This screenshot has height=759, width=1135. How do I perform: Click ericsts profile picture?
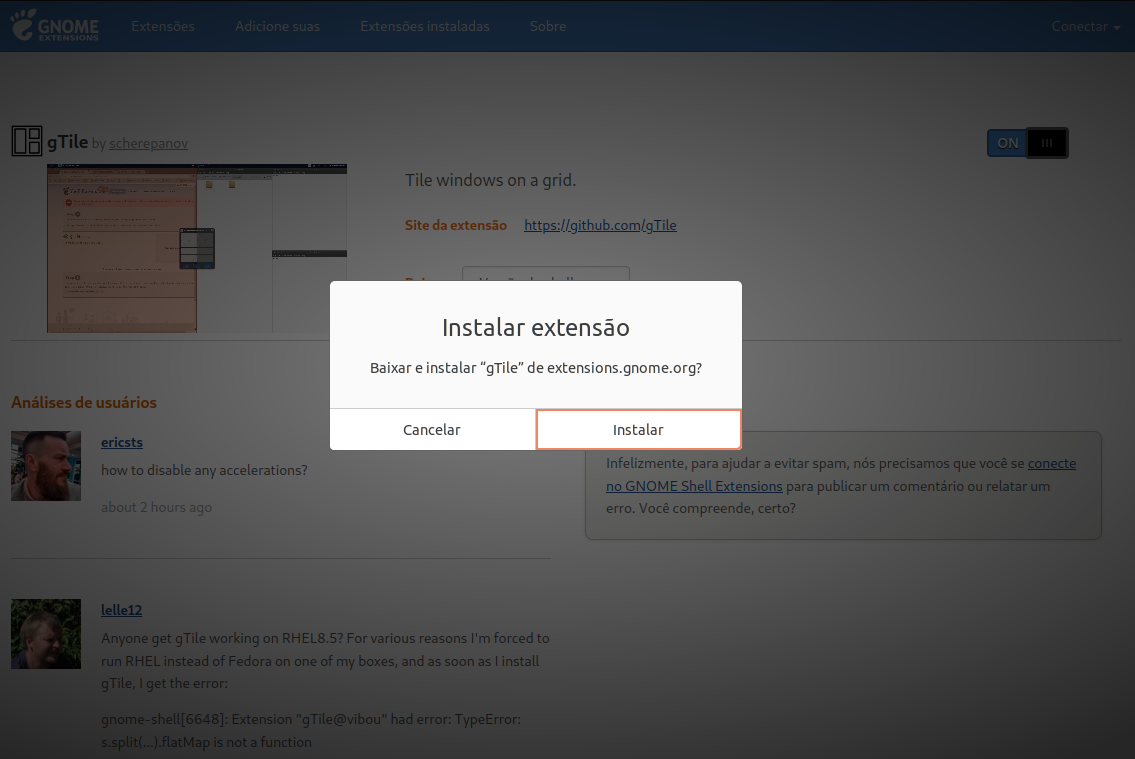46,465
